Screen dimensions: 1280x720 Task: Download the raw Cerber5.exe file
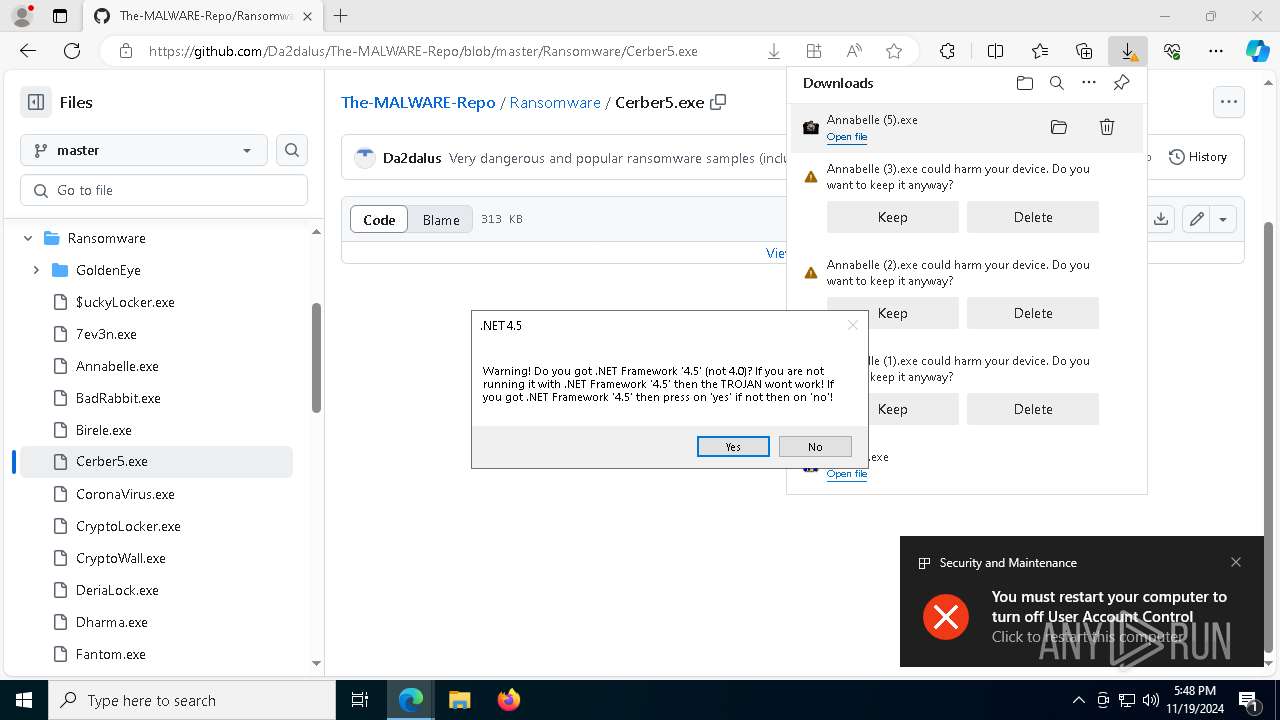(1161, 219)
